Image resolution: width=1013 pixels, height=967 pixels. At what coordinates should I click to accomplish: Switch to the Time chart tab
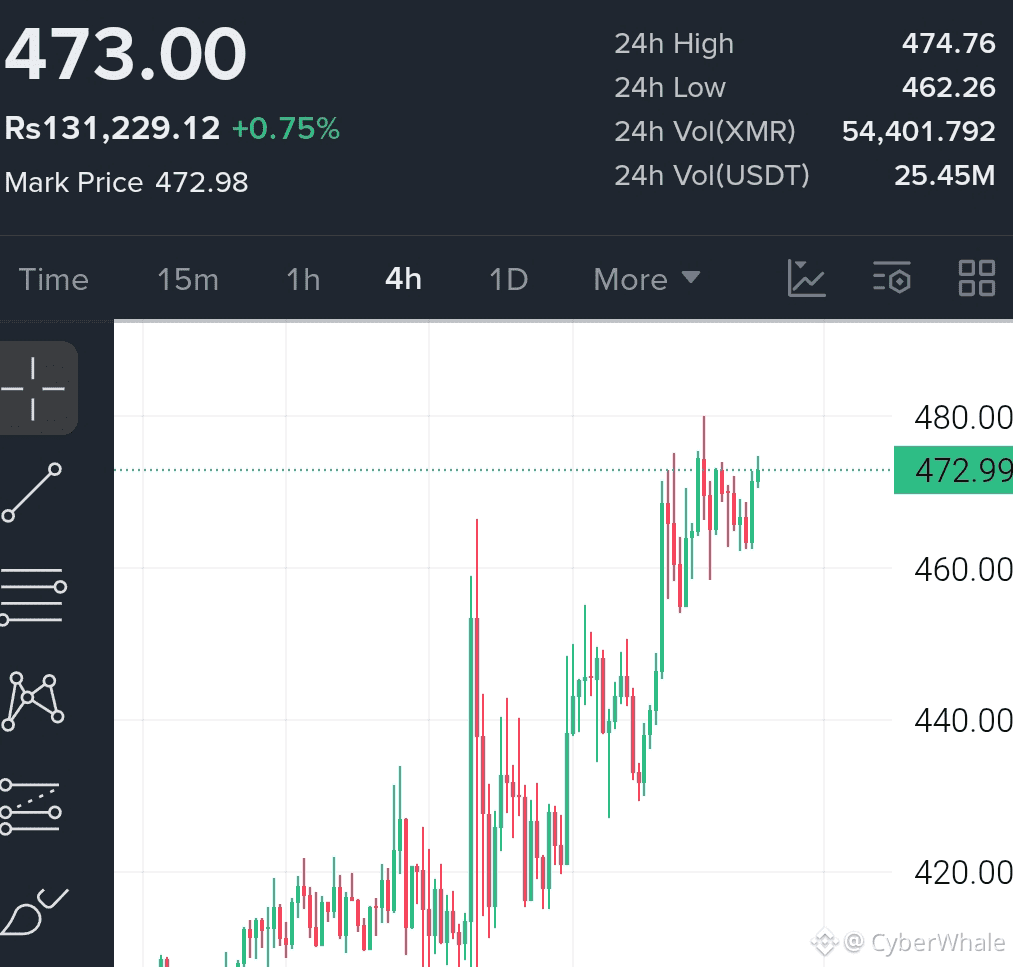[x=54, y=279]
